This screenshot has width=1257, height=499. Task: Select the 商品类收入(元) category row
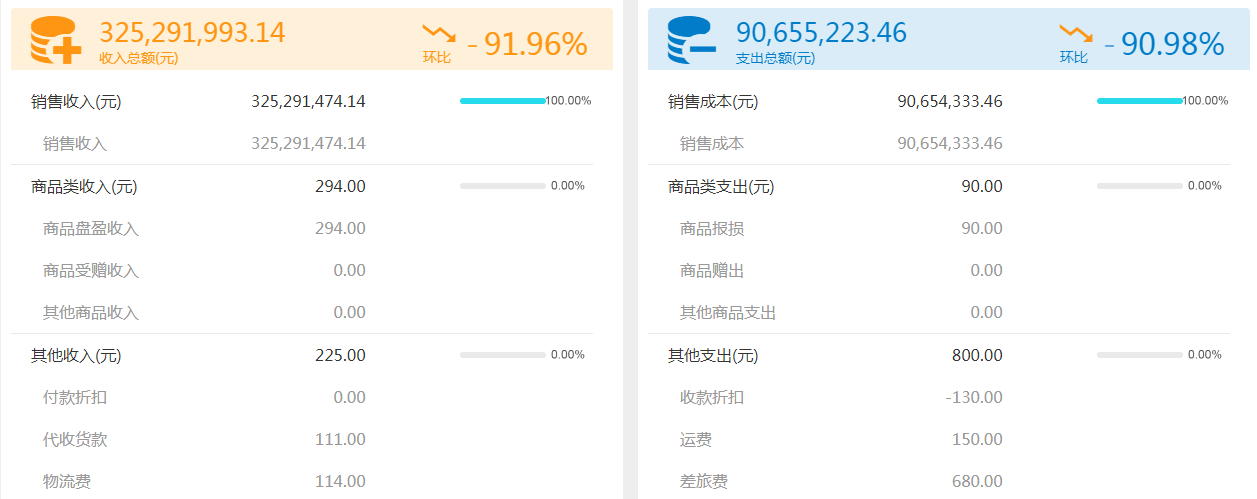click(302, 186)
